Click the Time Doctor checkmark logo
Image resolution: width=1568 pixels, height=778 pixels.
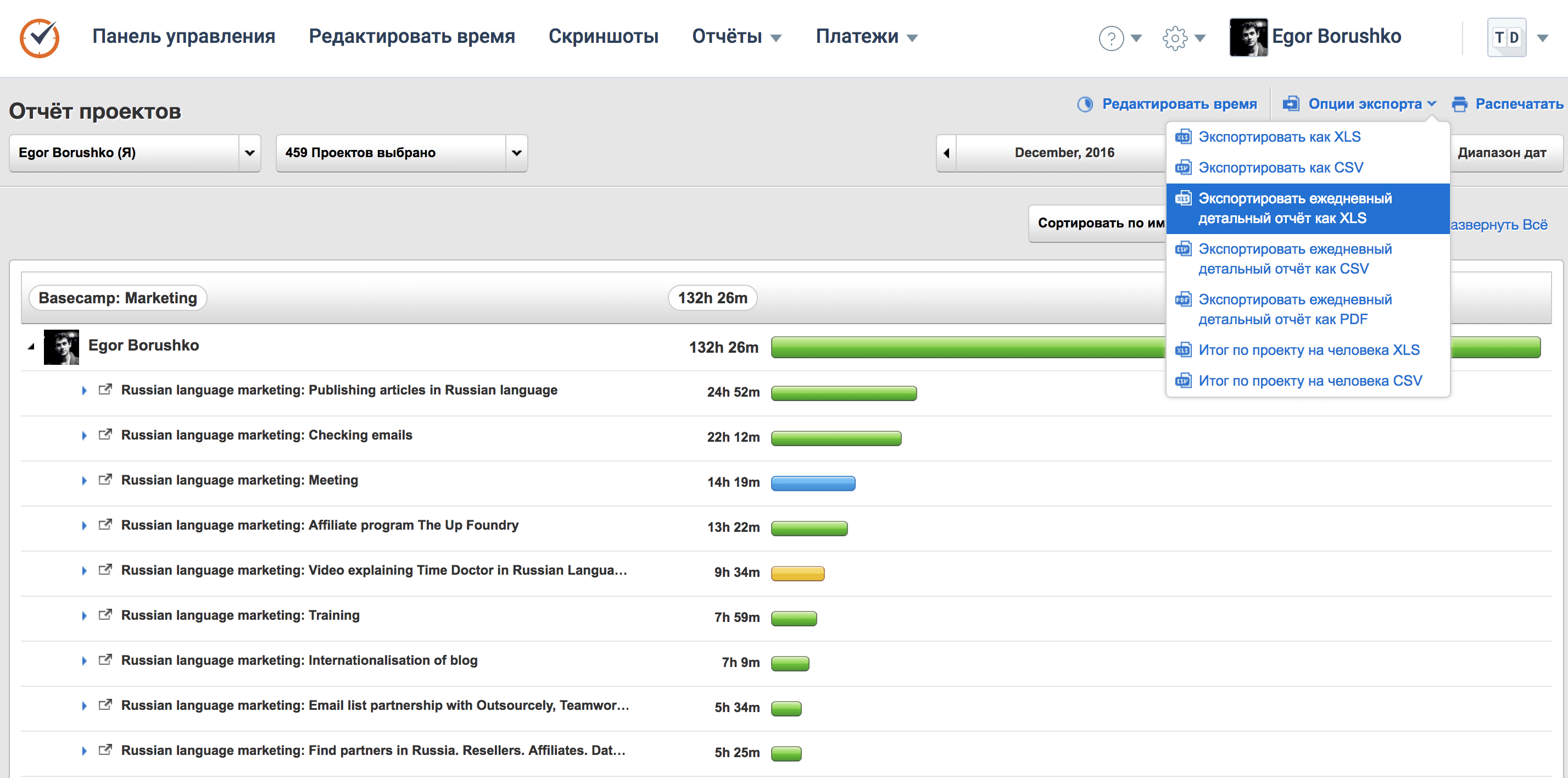[x=39, y=37]
